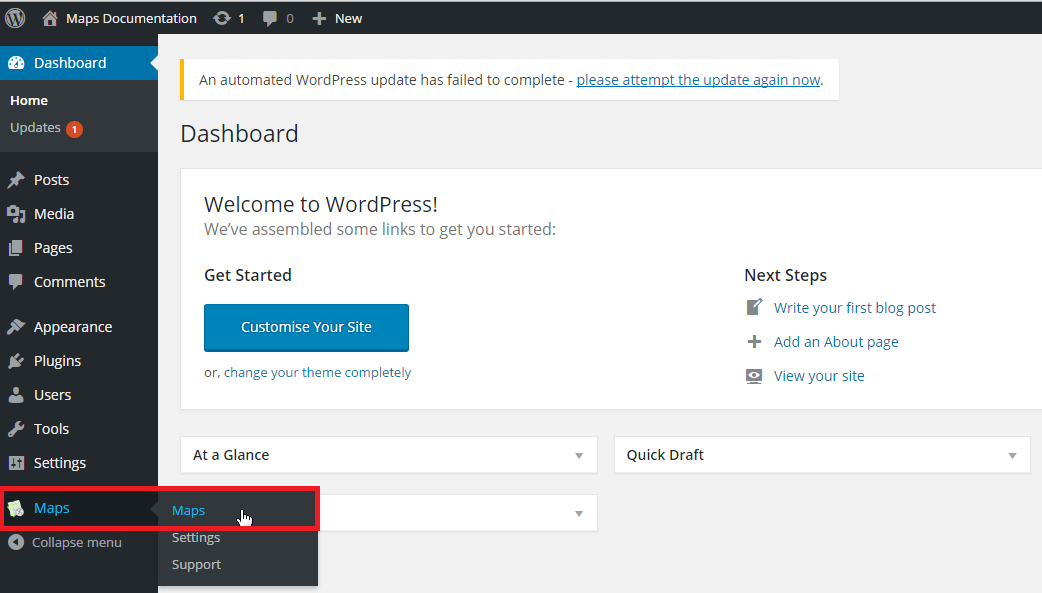This screenshot has width=1042, height=593.
Task: Click the Plugins plug icon
Action: click(x=16, y=361)
